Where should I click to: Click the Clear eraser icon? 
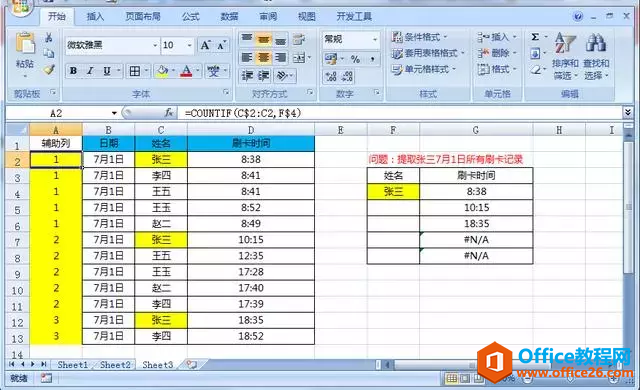(536, 70)
